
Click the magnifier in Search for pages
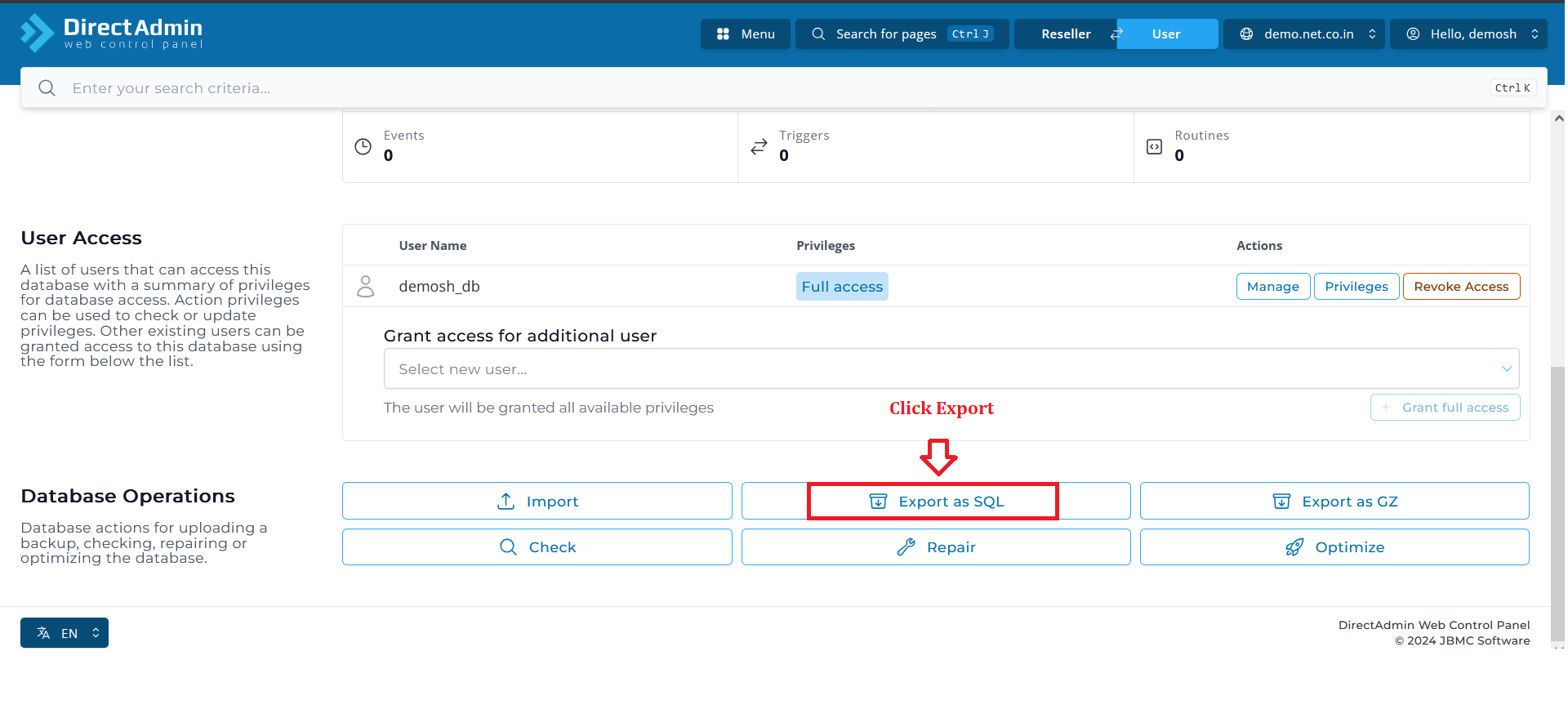pyautogui.click(x=818, y=34)
